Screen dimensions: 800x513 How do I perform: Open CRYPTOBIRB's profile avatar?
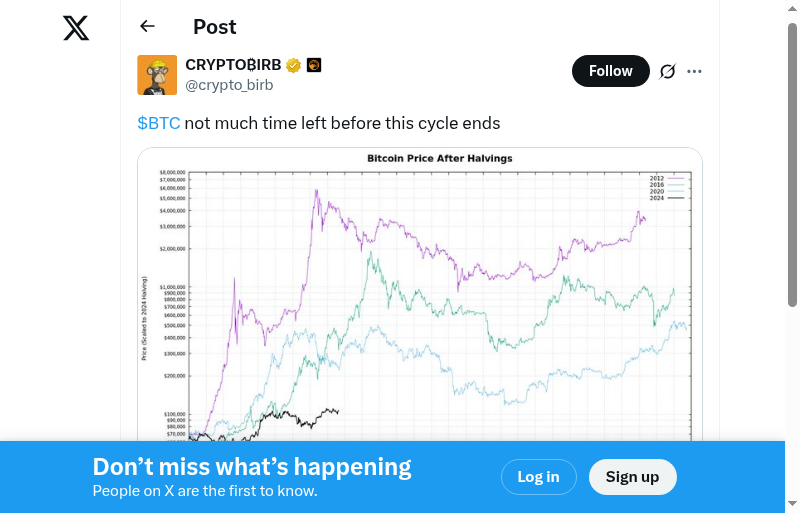157,75
